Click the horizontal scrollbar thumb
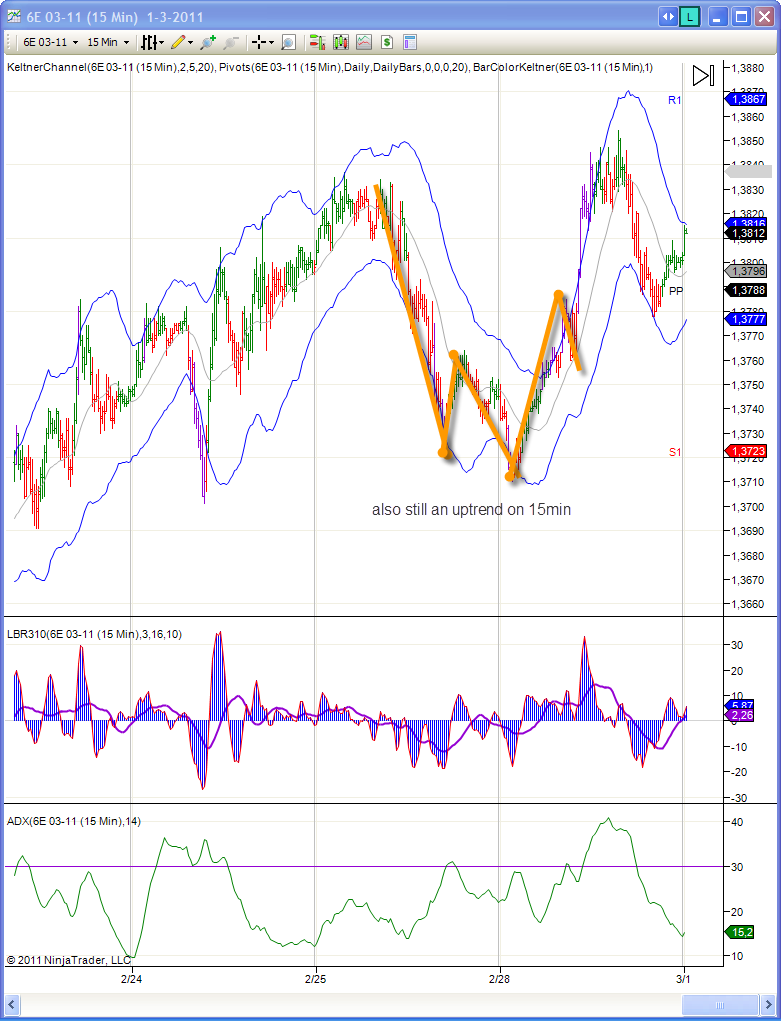This screenshot has height=1021, width=781. click(x=720, y=1003)
